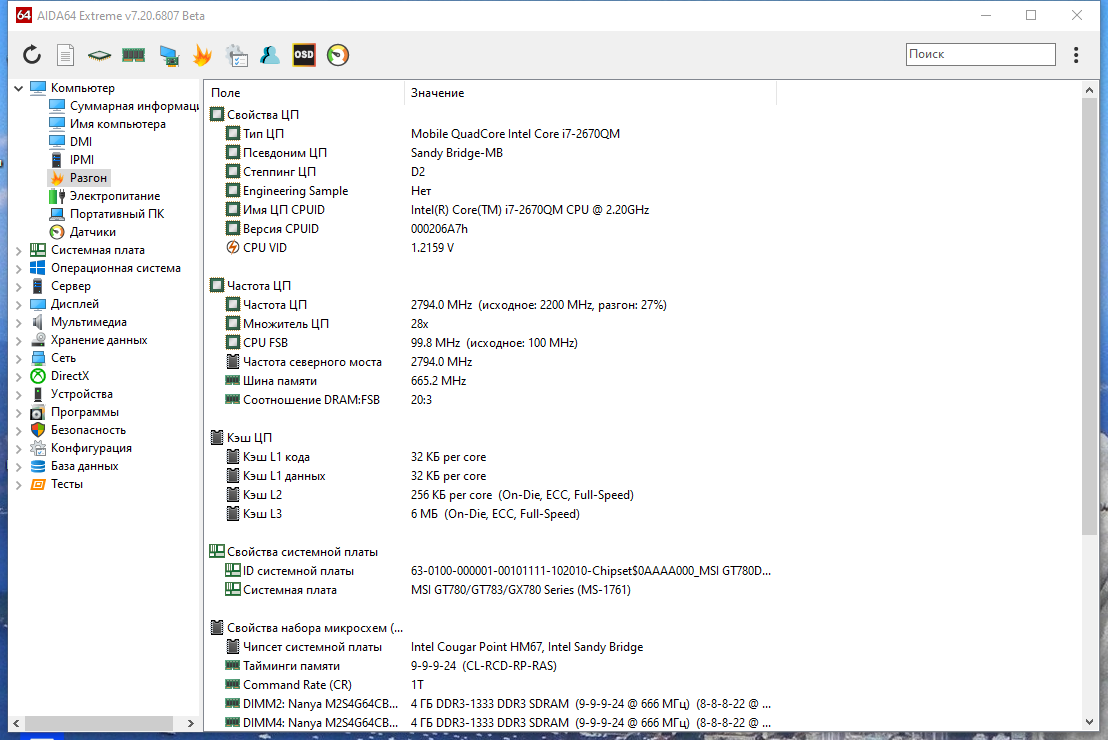Click the Тесты benchmark icon

[x=38, y=484]
